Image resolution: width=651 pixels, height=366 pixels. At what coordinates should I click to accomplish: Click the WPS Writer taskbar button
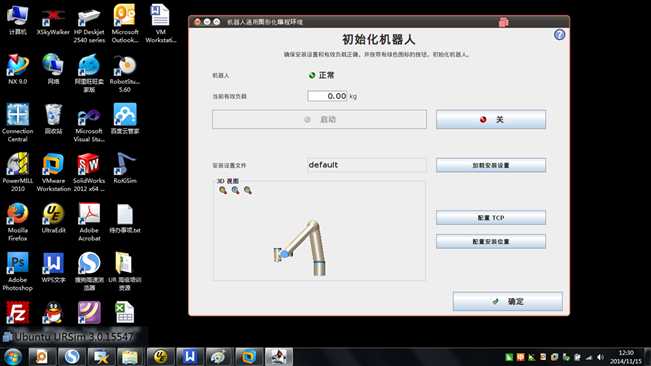tap(190, 357)
